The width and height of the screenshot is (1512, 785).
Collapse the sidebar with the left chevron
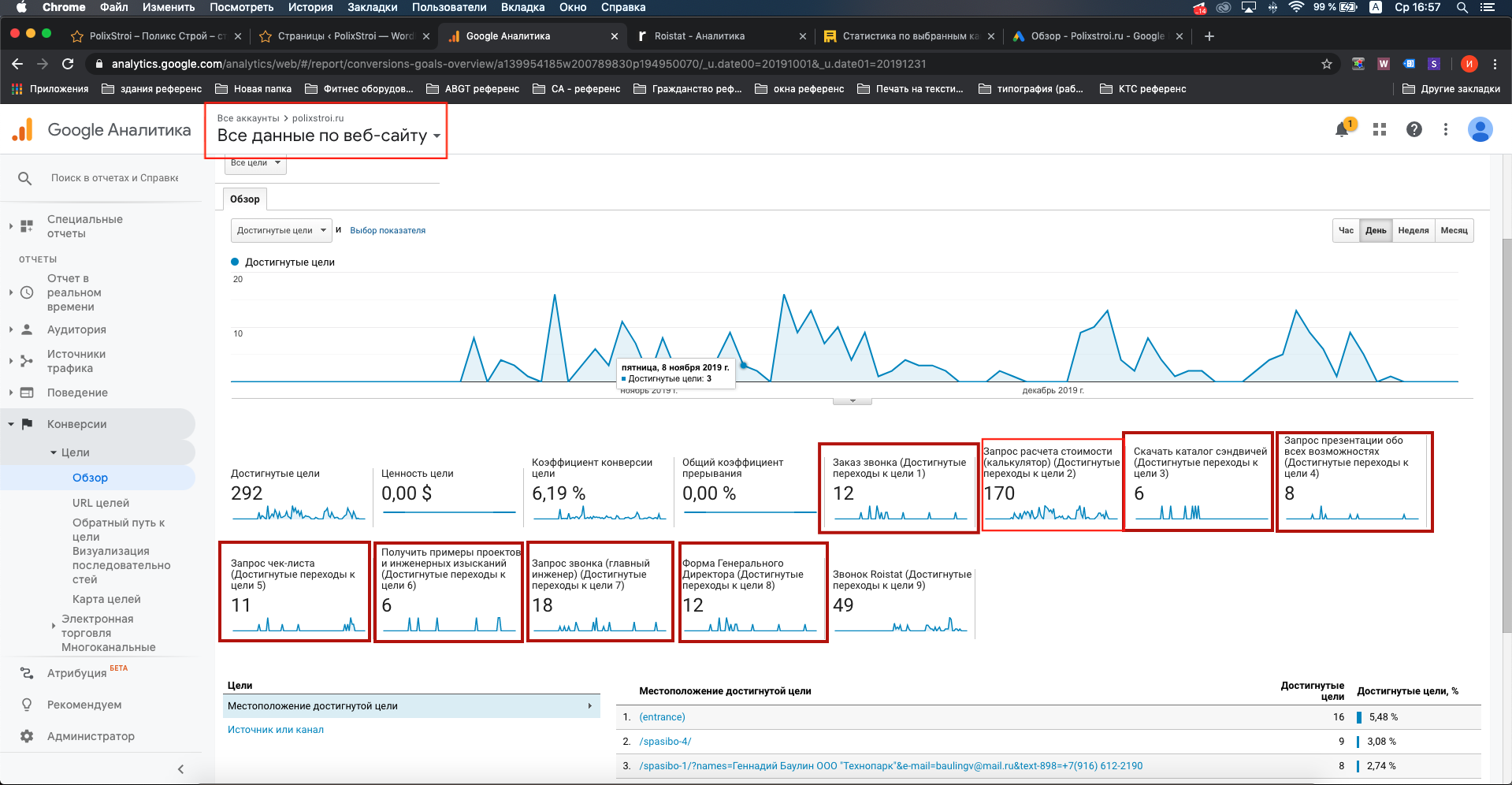(180, 769)
